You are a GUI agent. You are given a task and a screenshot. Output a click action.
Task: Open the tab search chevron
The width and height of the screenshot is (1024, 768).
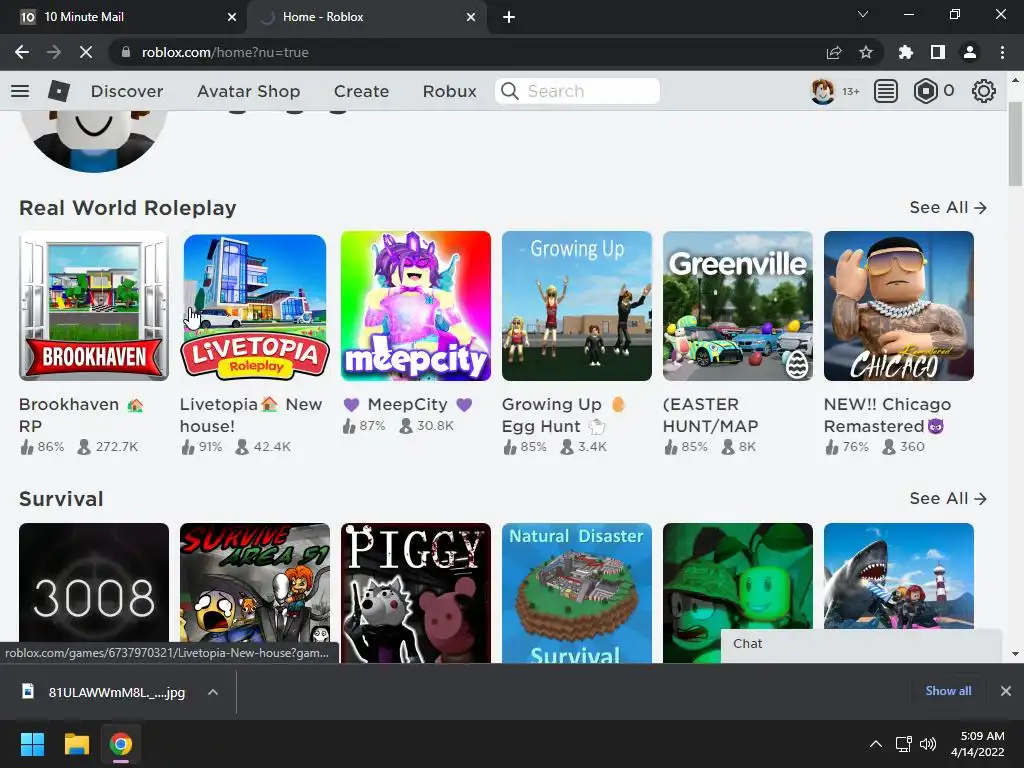tap(863, 14)
